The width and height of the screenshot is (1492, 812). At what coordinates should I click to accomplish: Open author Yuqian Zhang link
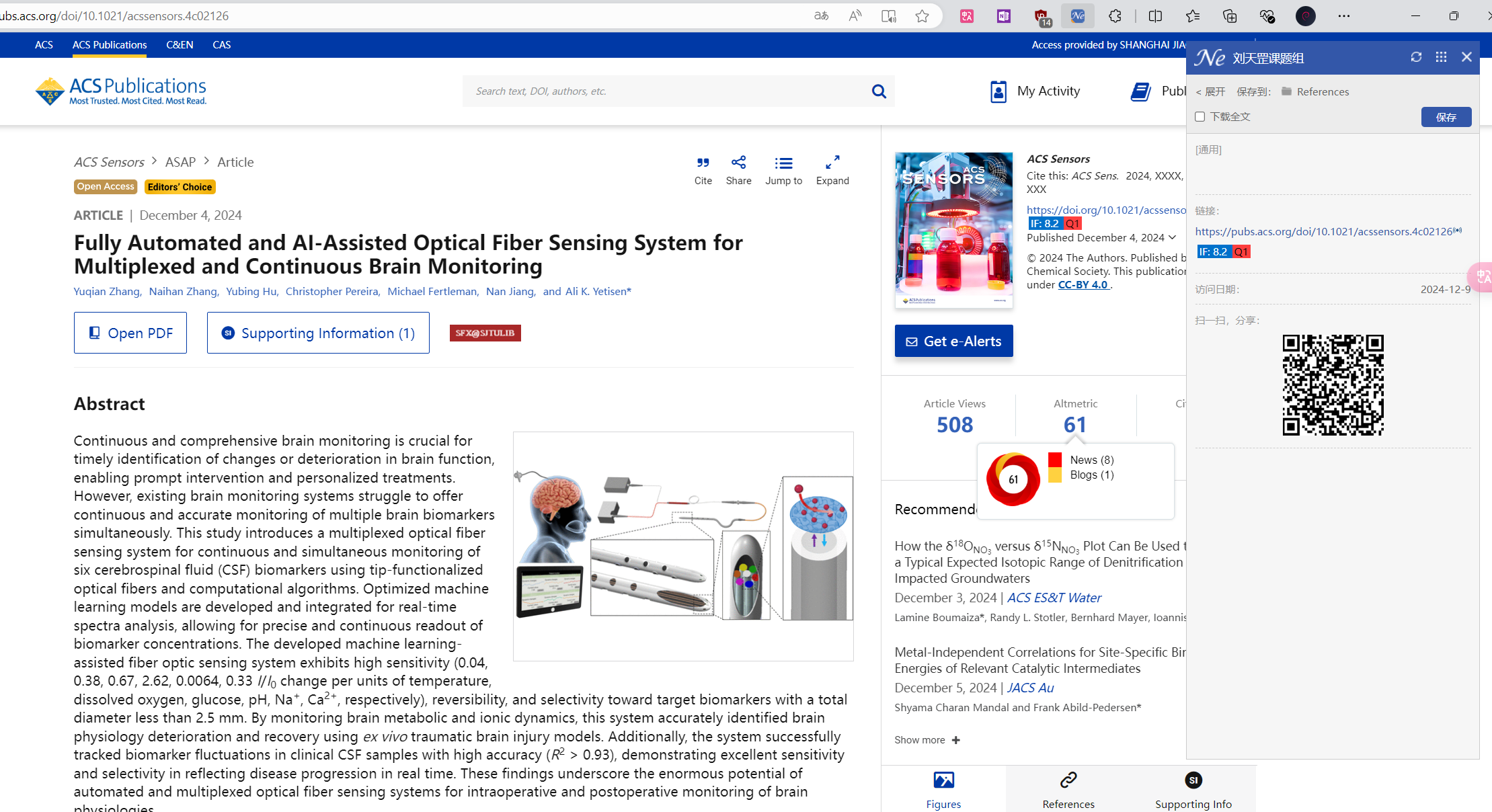108,291
